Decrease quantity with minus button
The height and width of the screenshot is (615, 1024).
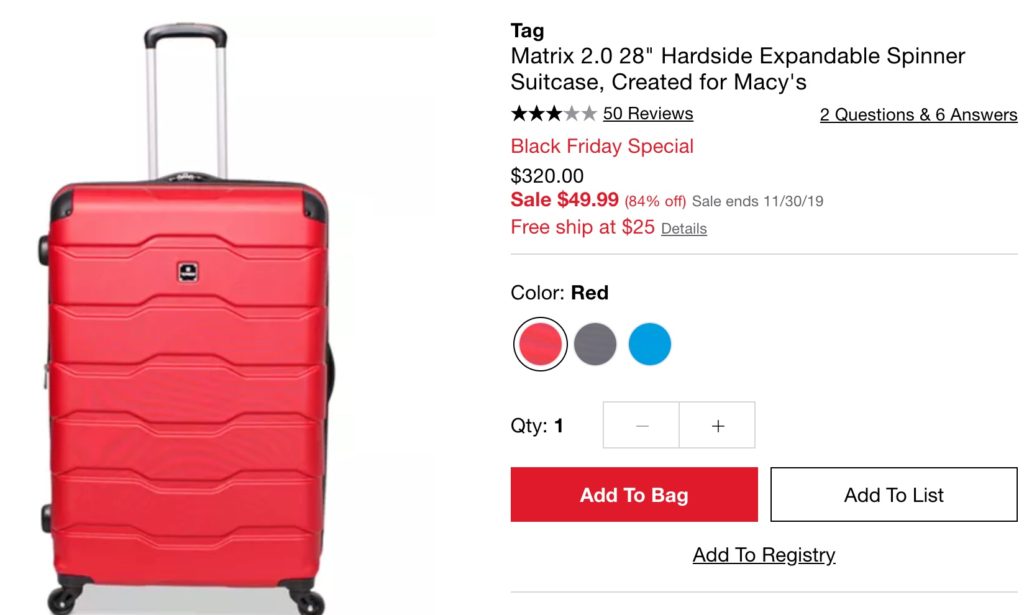pyautogui.click(x=641, y=426)
